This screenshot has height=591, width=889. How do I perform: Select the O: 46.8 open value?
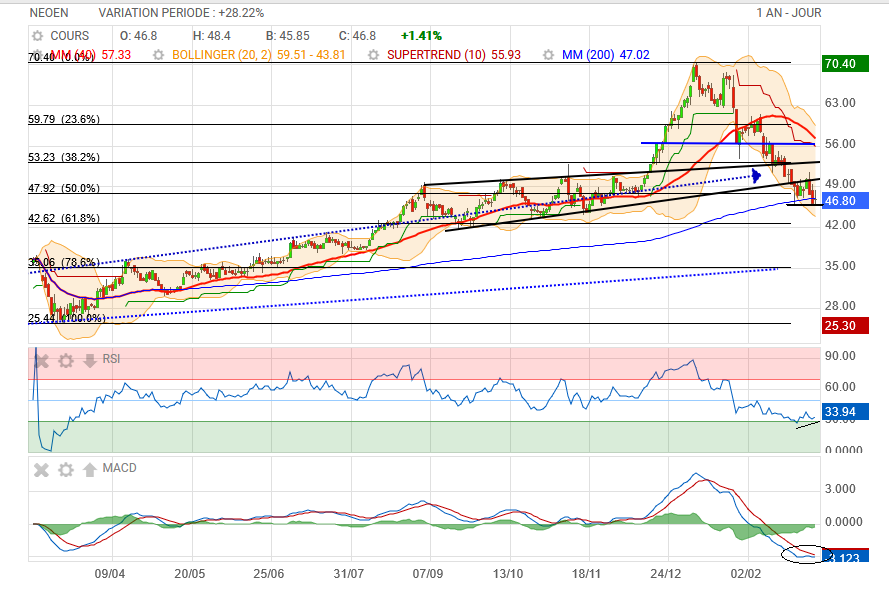click(138, 36)
